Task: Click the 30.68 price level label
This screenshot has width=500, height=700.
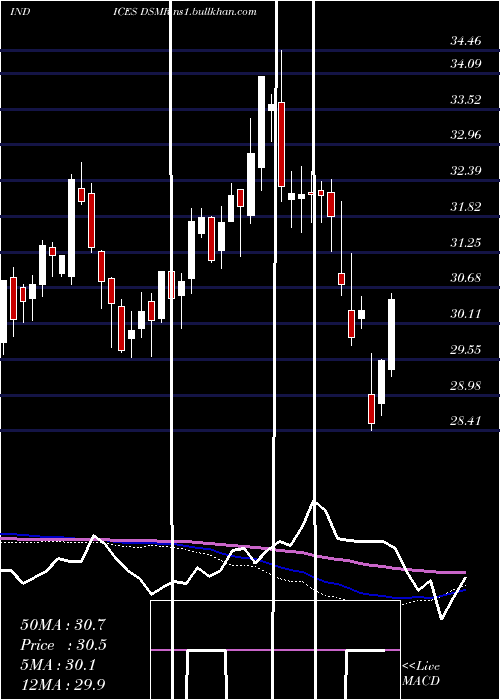Action: coord(466,278)
